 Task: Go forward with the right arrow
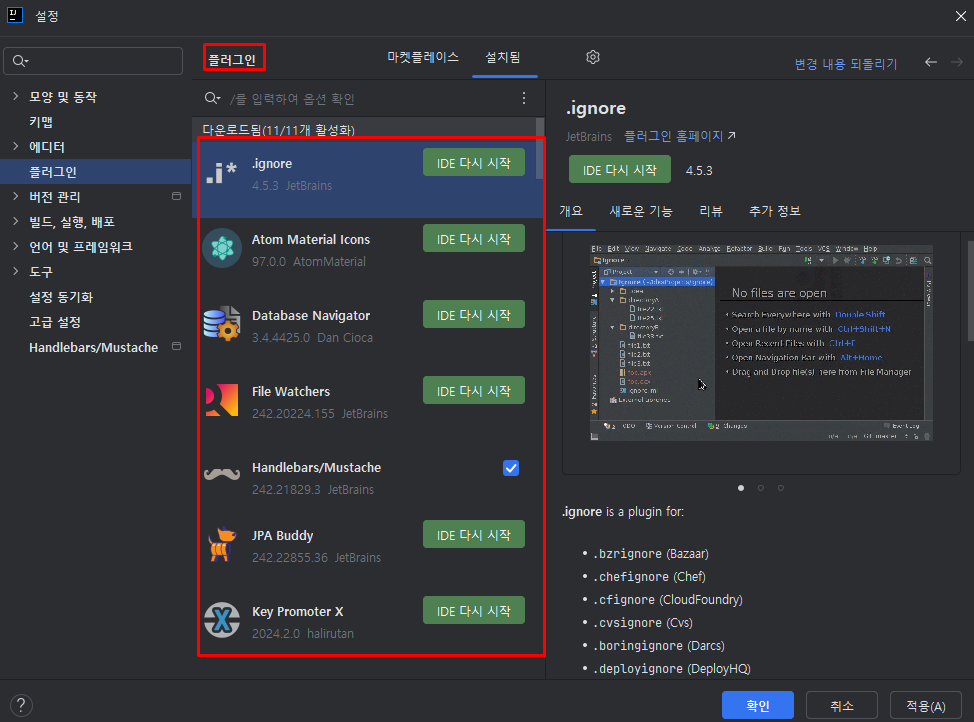click(x=957, y=62)
